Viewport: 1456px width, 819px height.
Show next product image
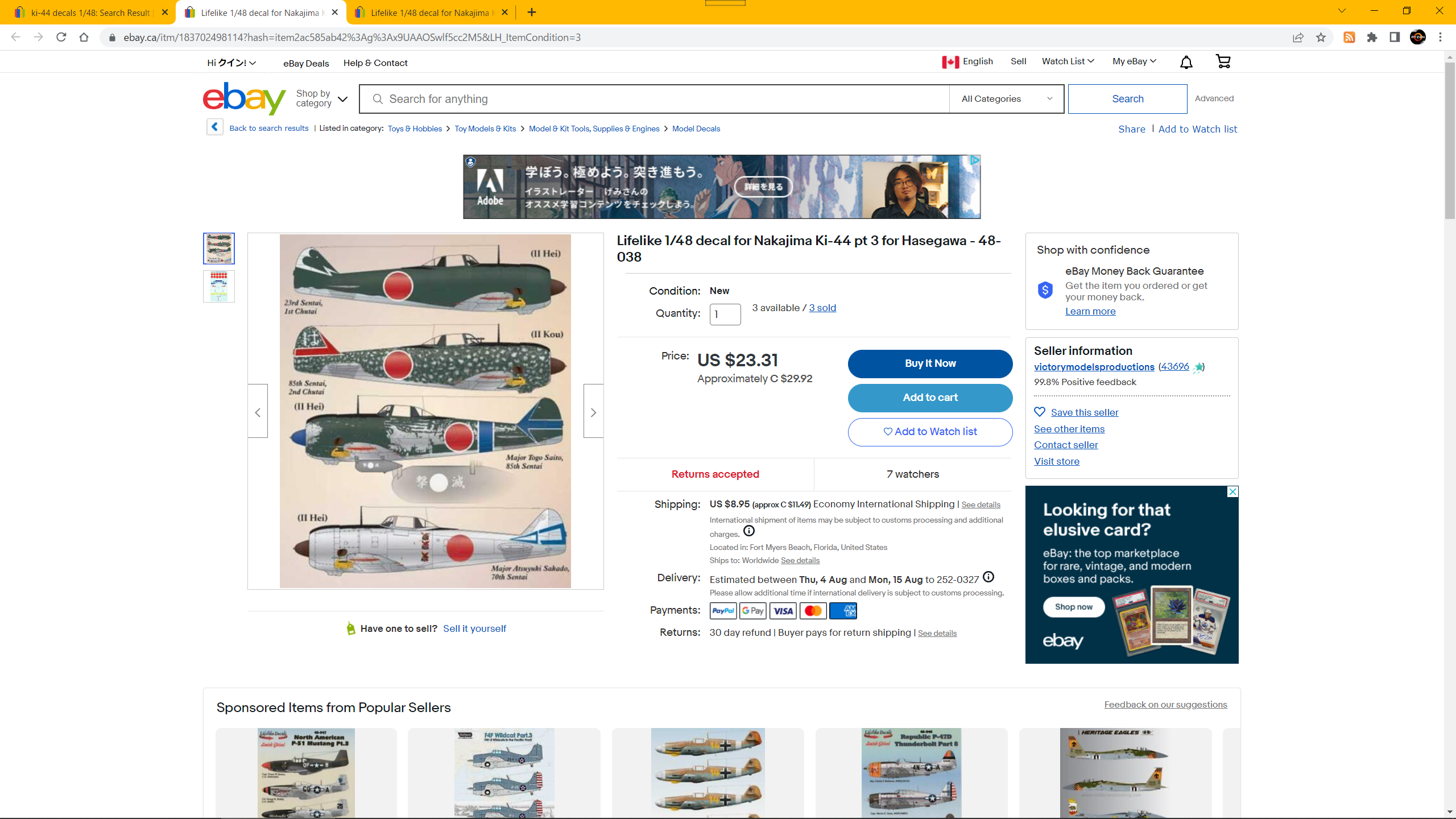pyautogui.click(x=593, y=412)
